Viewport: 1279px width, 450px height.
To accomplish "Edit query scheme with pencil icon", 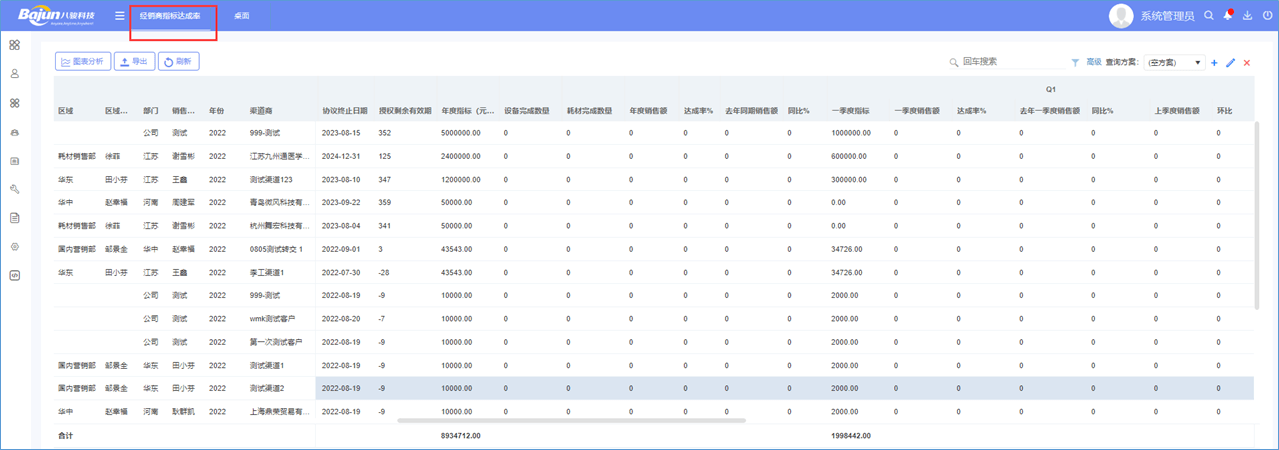I will (1230, 63).
